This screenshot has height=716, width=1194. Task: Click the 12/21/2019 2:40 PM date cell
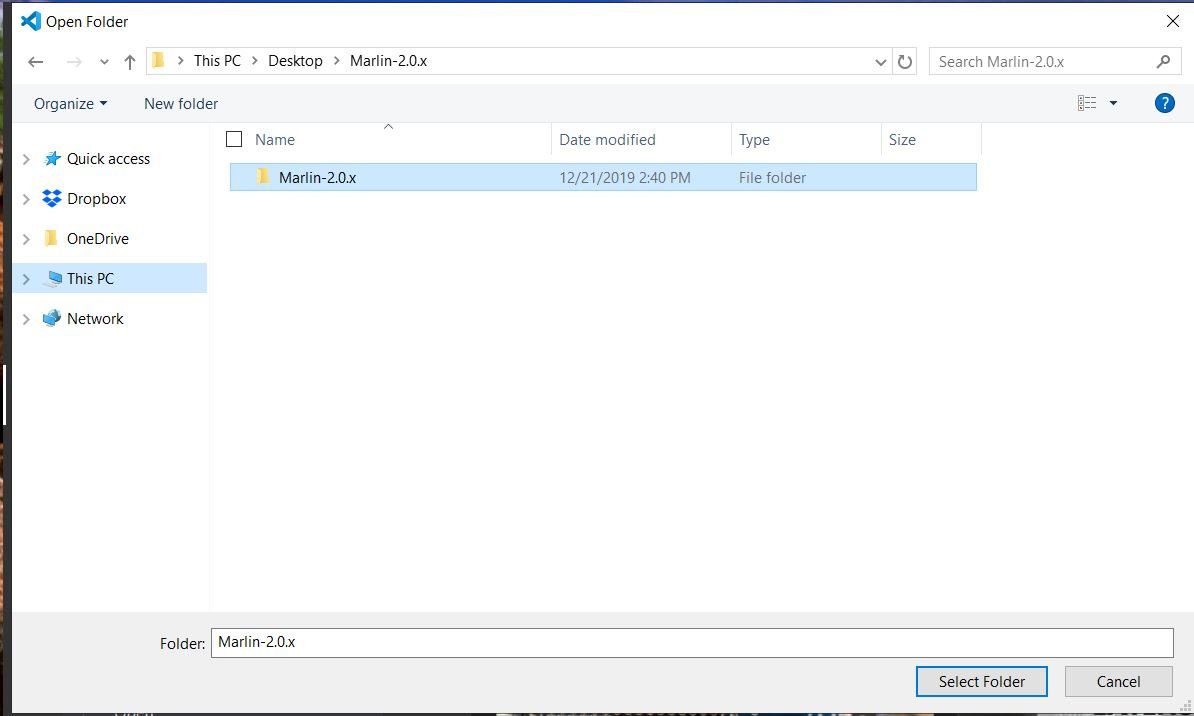624,177
